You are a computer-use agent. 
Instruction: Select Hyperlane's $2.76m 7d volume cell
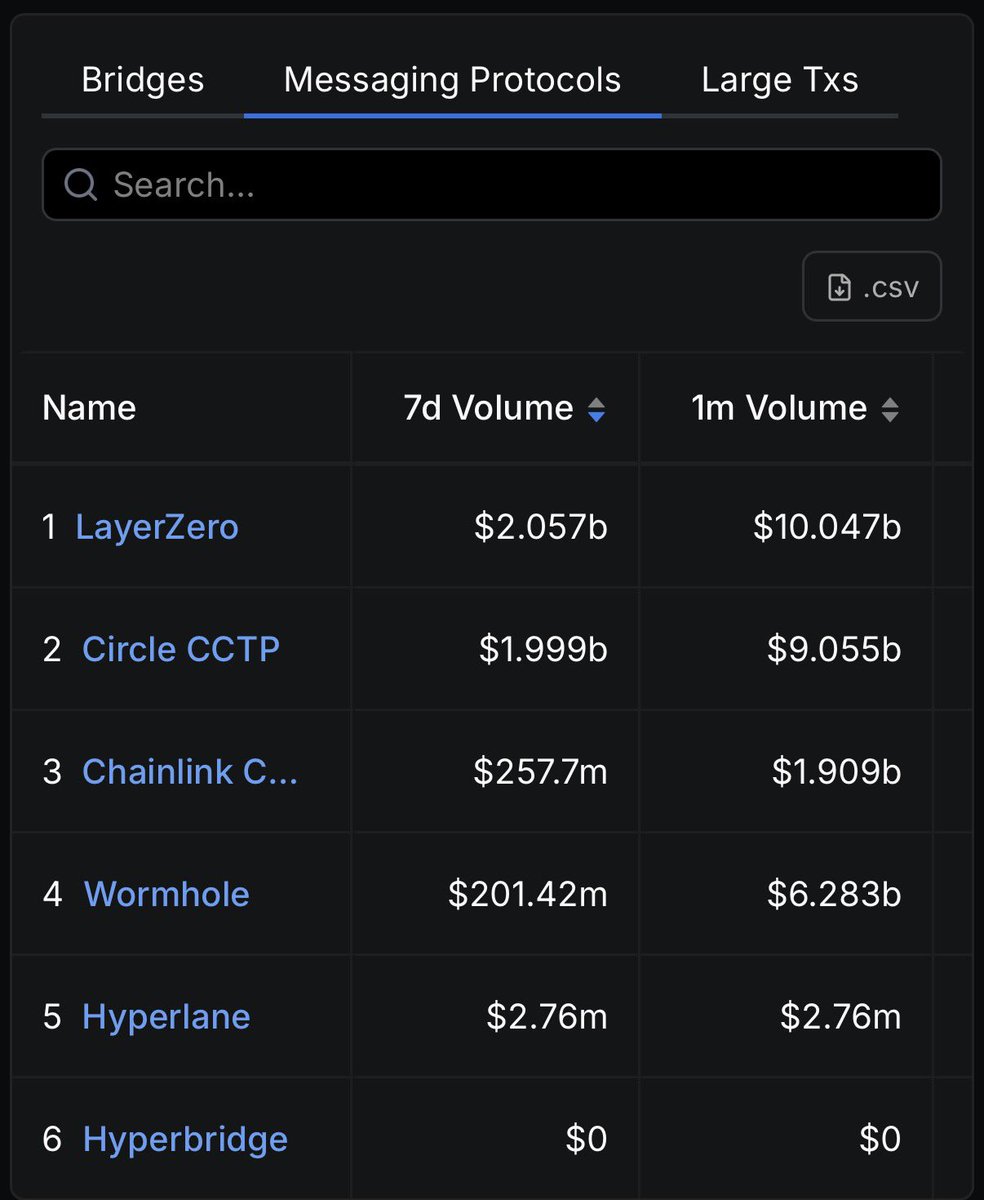point(495,1017)
